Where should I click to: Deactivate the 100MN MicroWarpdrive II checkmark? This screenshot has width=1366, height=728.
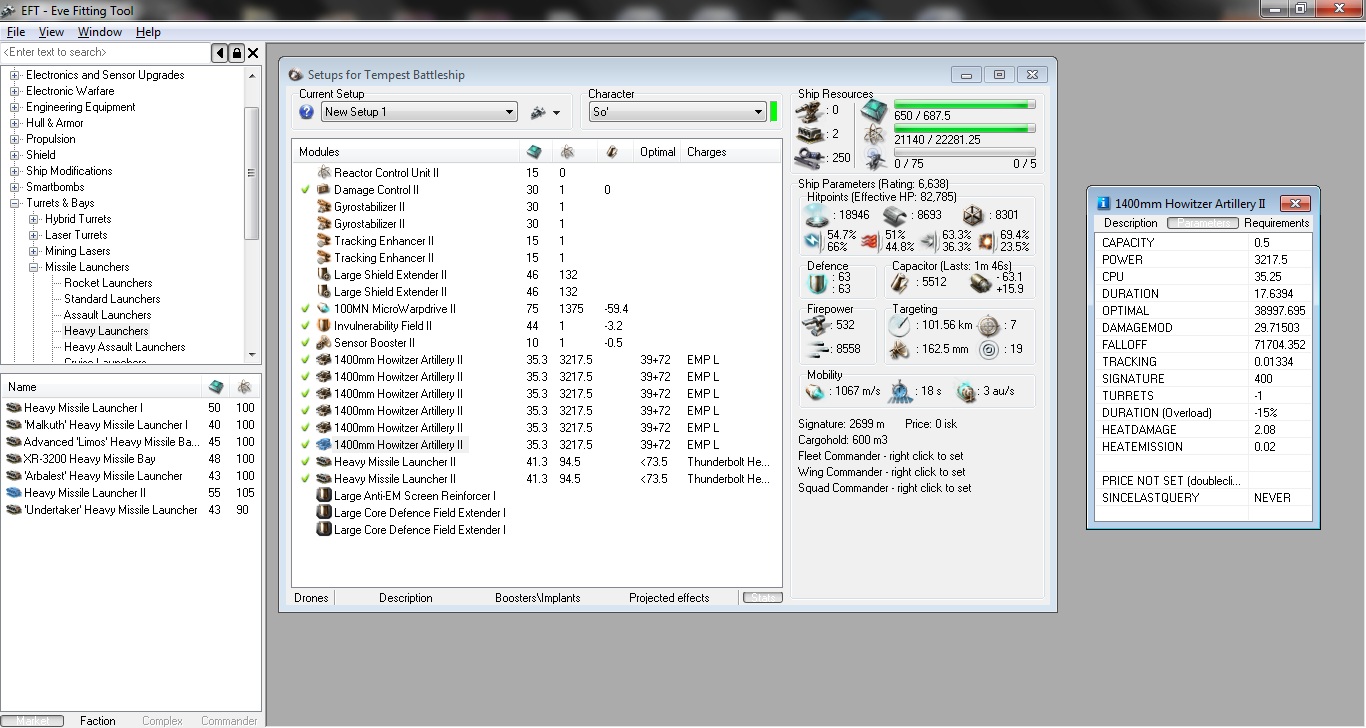305,309
